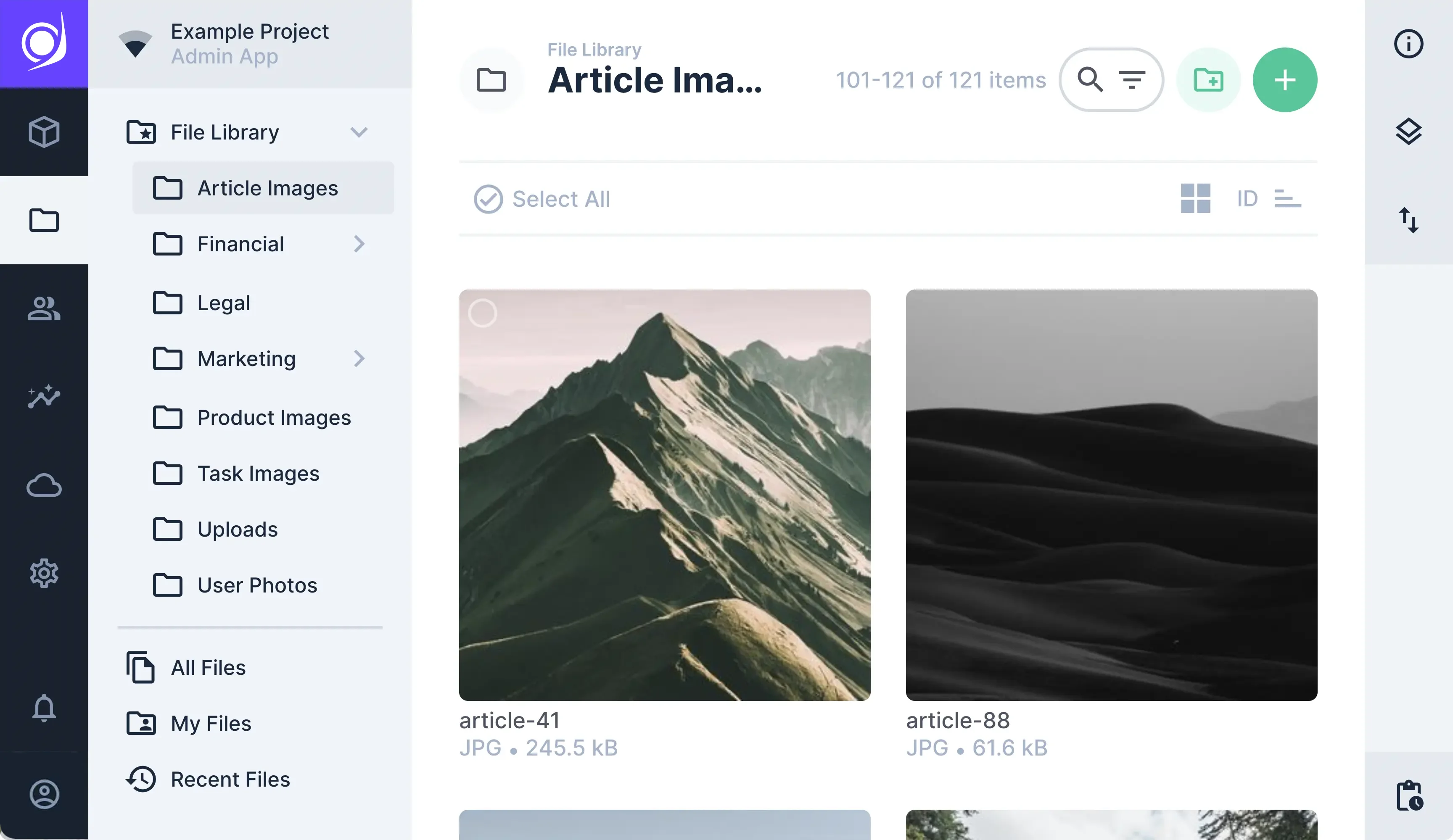
Task: Open the Product Images folder
Action: (264, 417)
